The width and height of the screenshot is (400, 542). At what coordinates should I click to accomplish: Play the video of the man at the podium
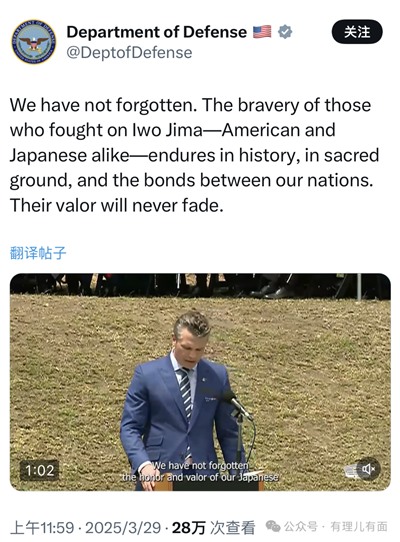click(200, 382)
